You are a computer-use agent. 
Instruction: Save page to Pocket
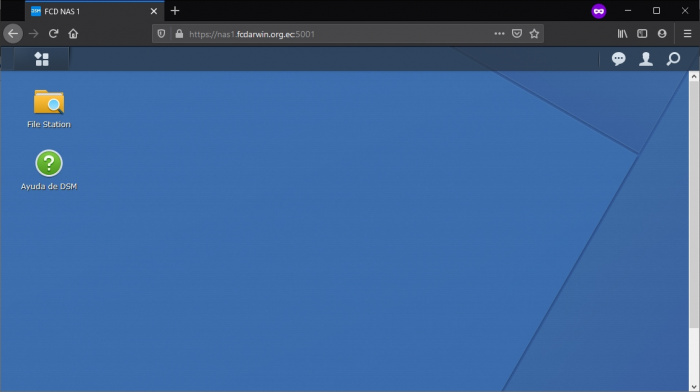517,33
